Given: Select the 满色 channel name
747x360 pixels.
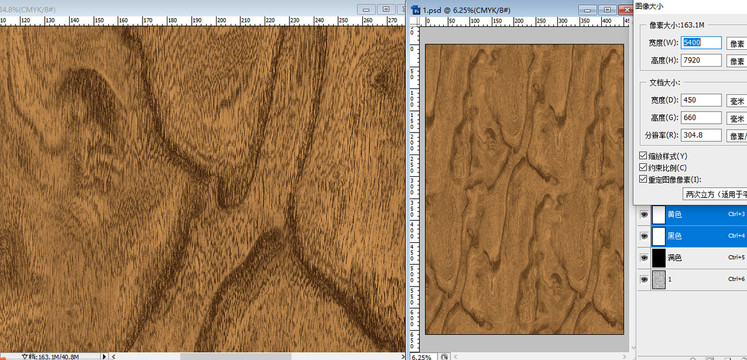Looking at the screenshot, I should coord(675,258).
